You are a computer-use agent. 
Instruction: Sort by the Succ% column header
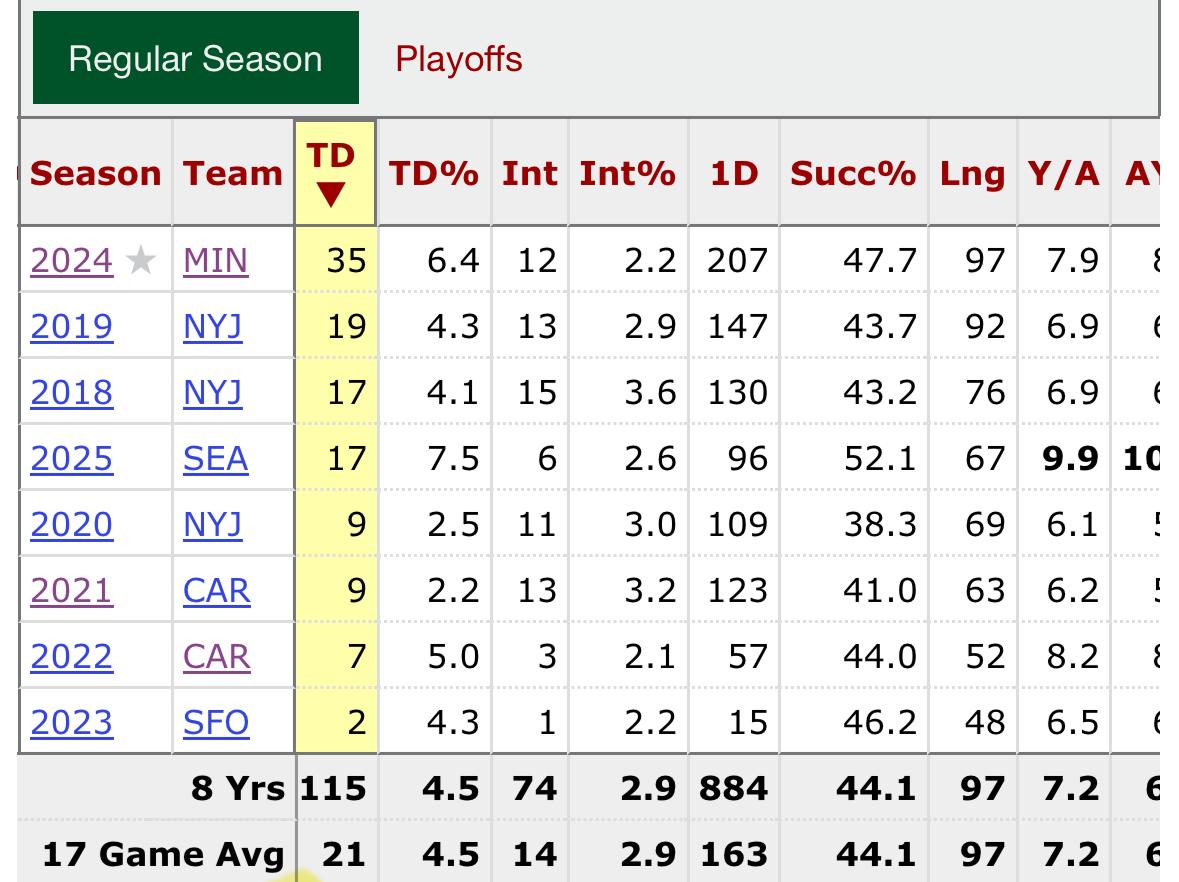point(852,173)
